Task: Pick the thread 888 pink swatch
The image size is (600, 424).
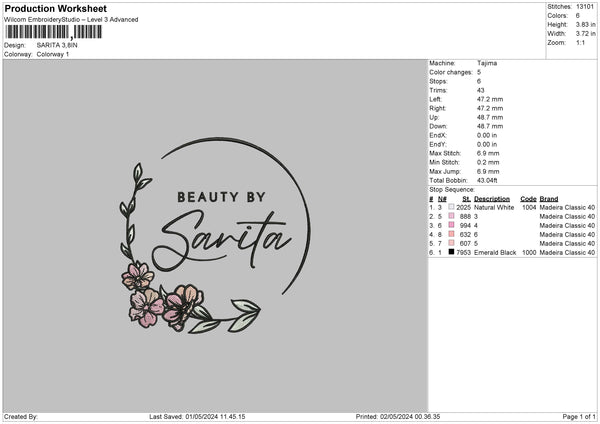Action: tap(451, 216)
